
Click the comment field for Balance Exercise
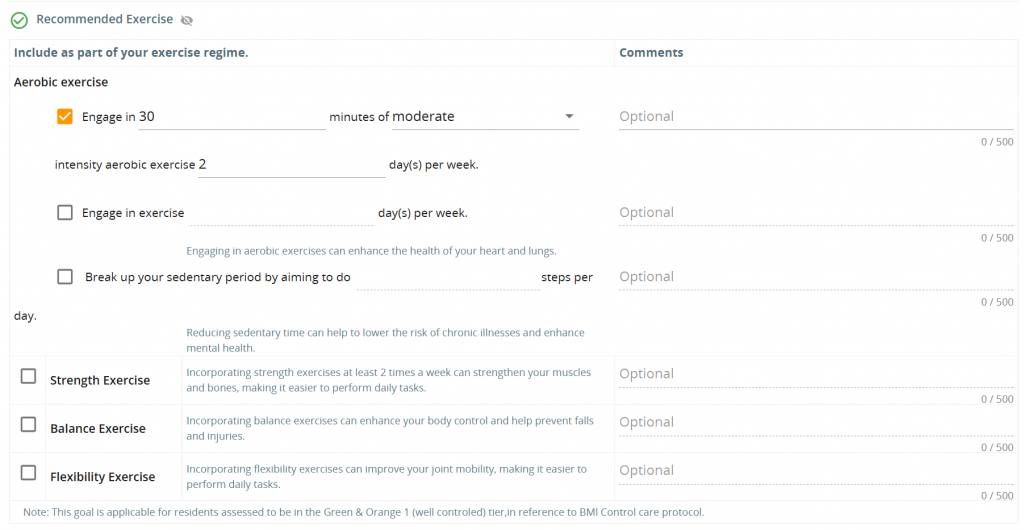(816, 422)
